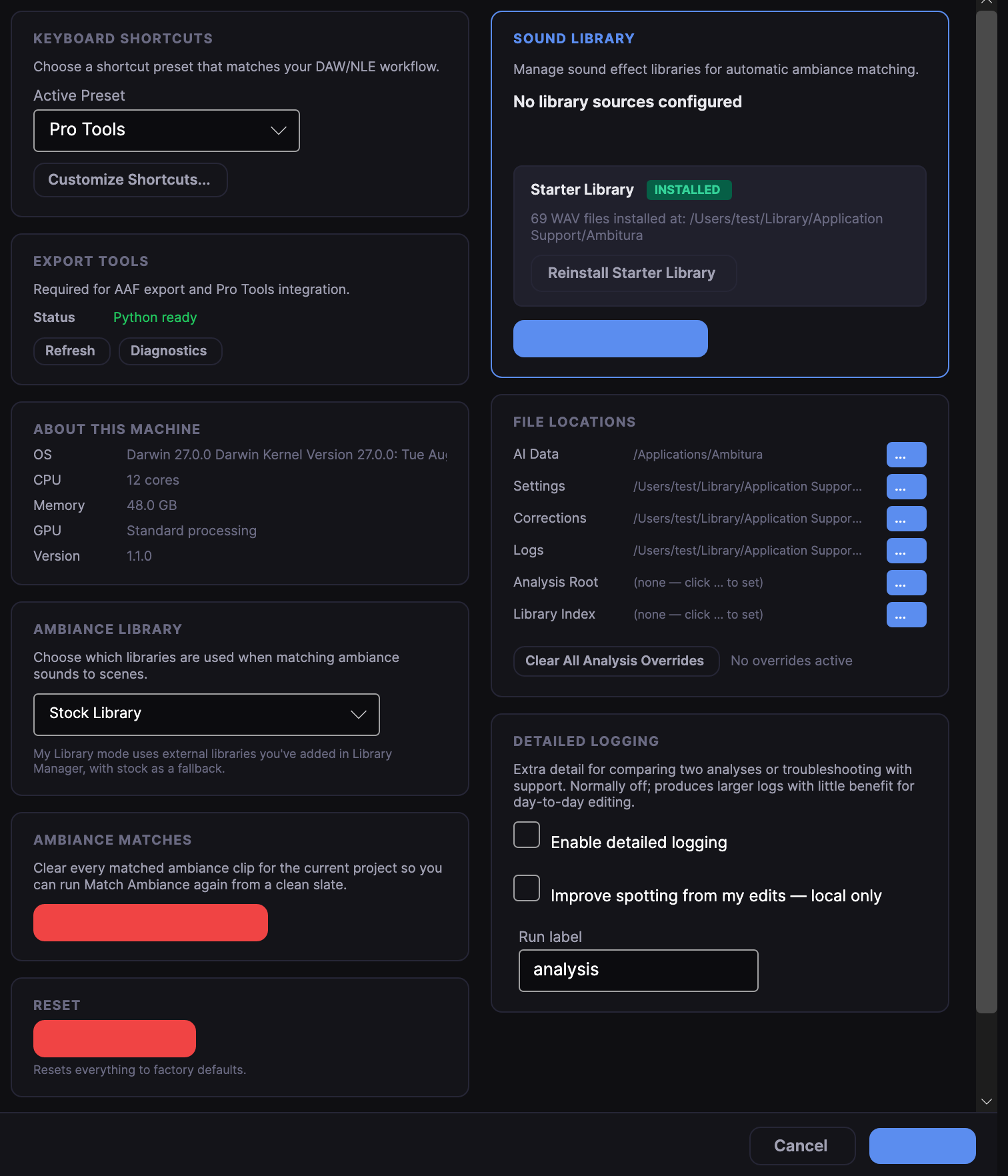Screen dimensions: 1008x1176
Task: Click red button in Ambiance Matches section
Action: 151,923
